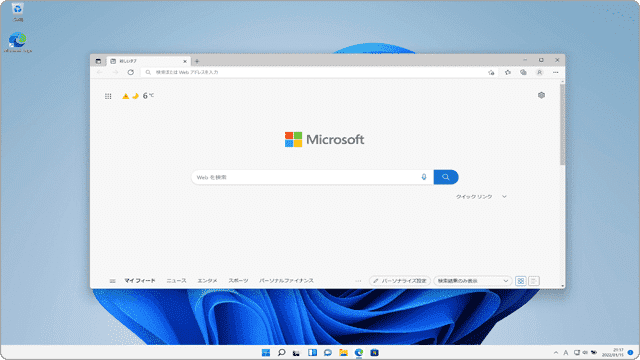Open Microsoft Edge desktop shortcut
Image resolution: width=640 pixels, height=360 pixels.
[x=18, y=42]
